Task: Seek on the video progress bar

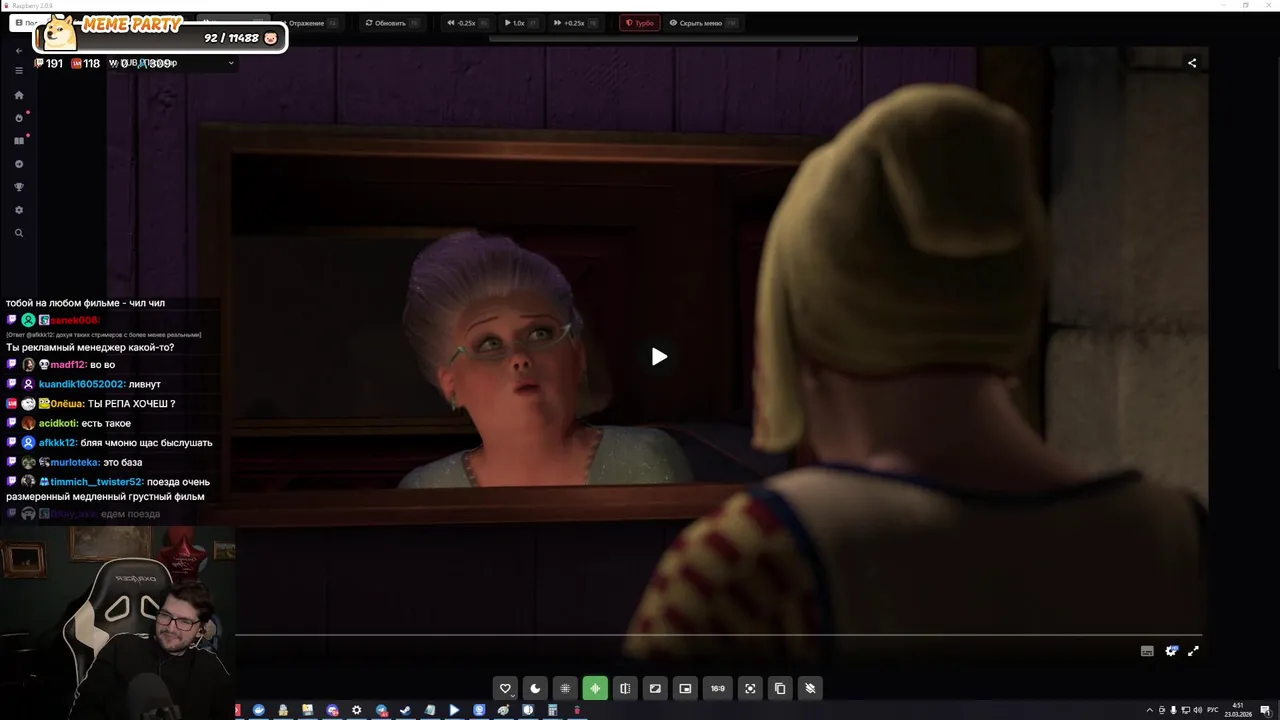Action: pos(718,634)
